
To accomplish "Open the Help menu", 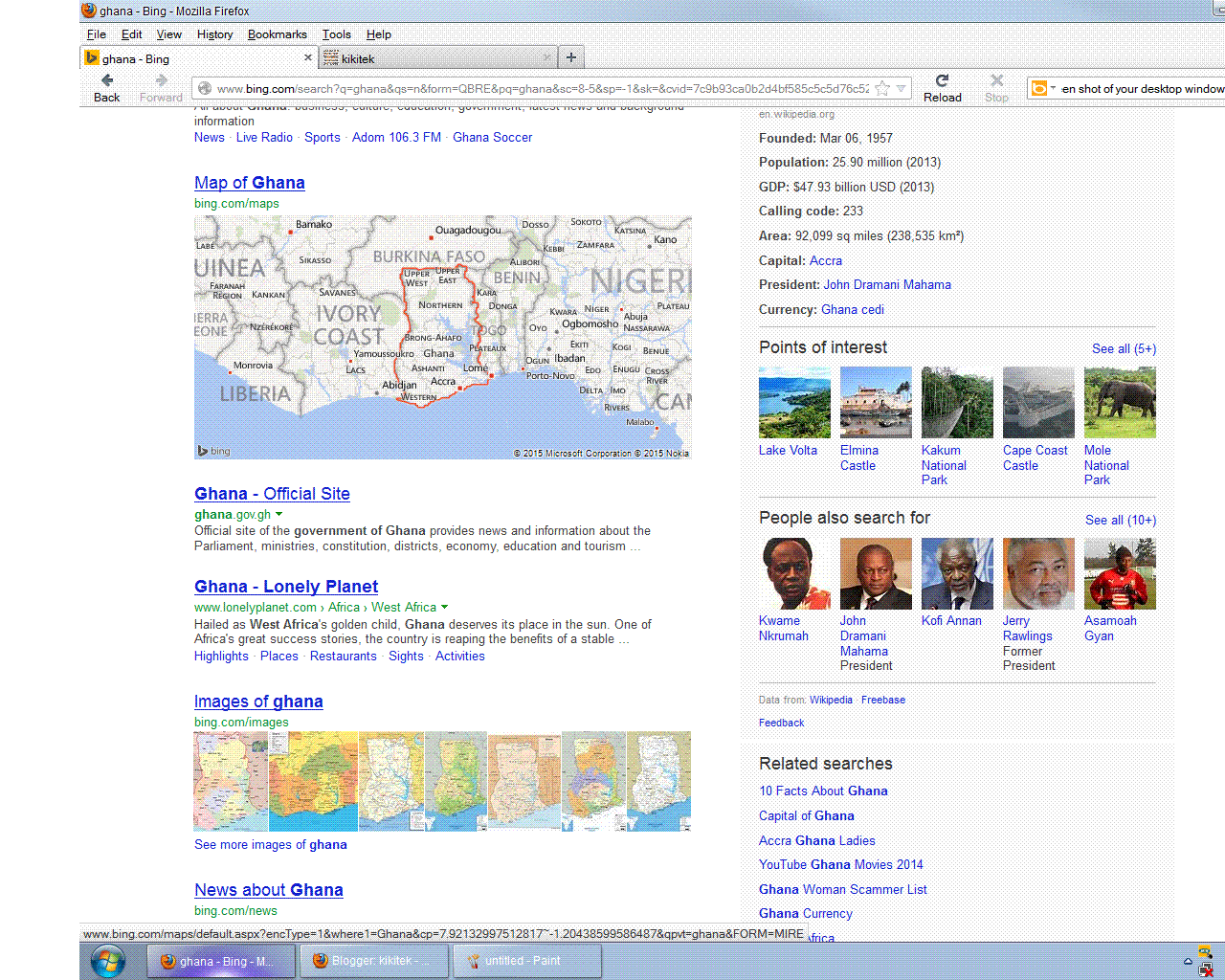I will [x=379, y=34].
